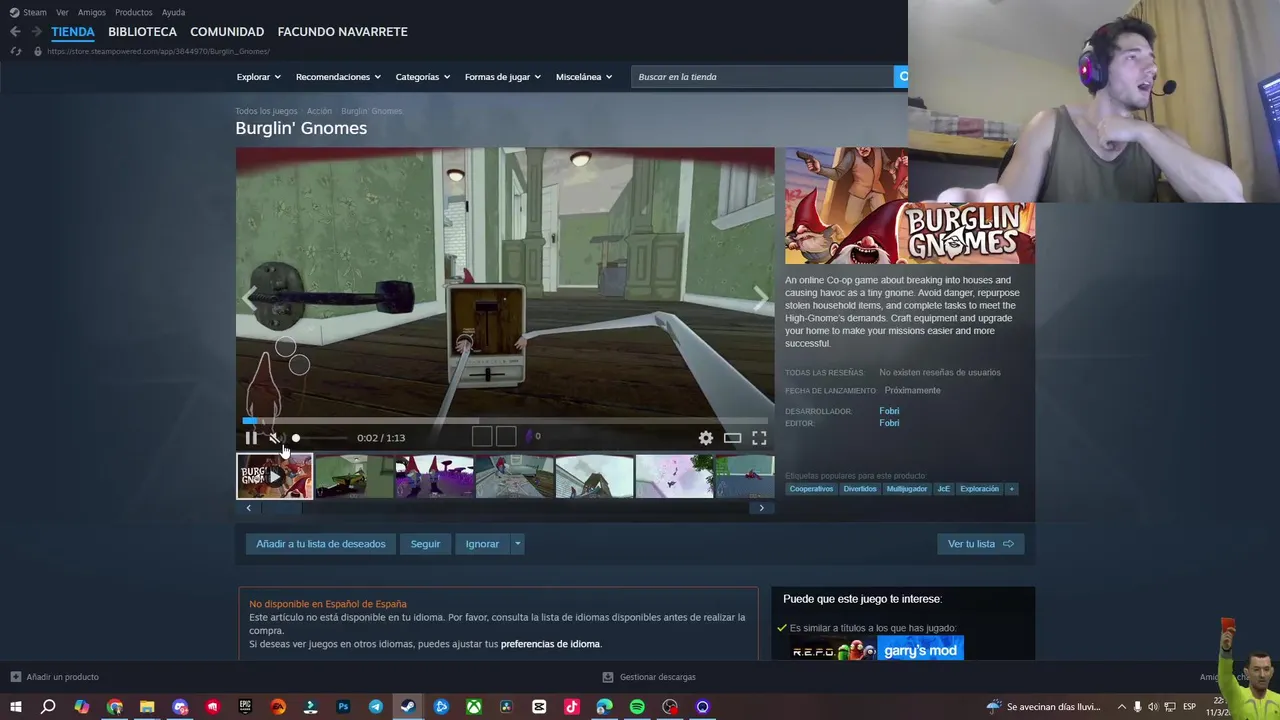Open the Miscelánea dropdown
This screenshot has width=1280, height=720.
tap(583, 77)
